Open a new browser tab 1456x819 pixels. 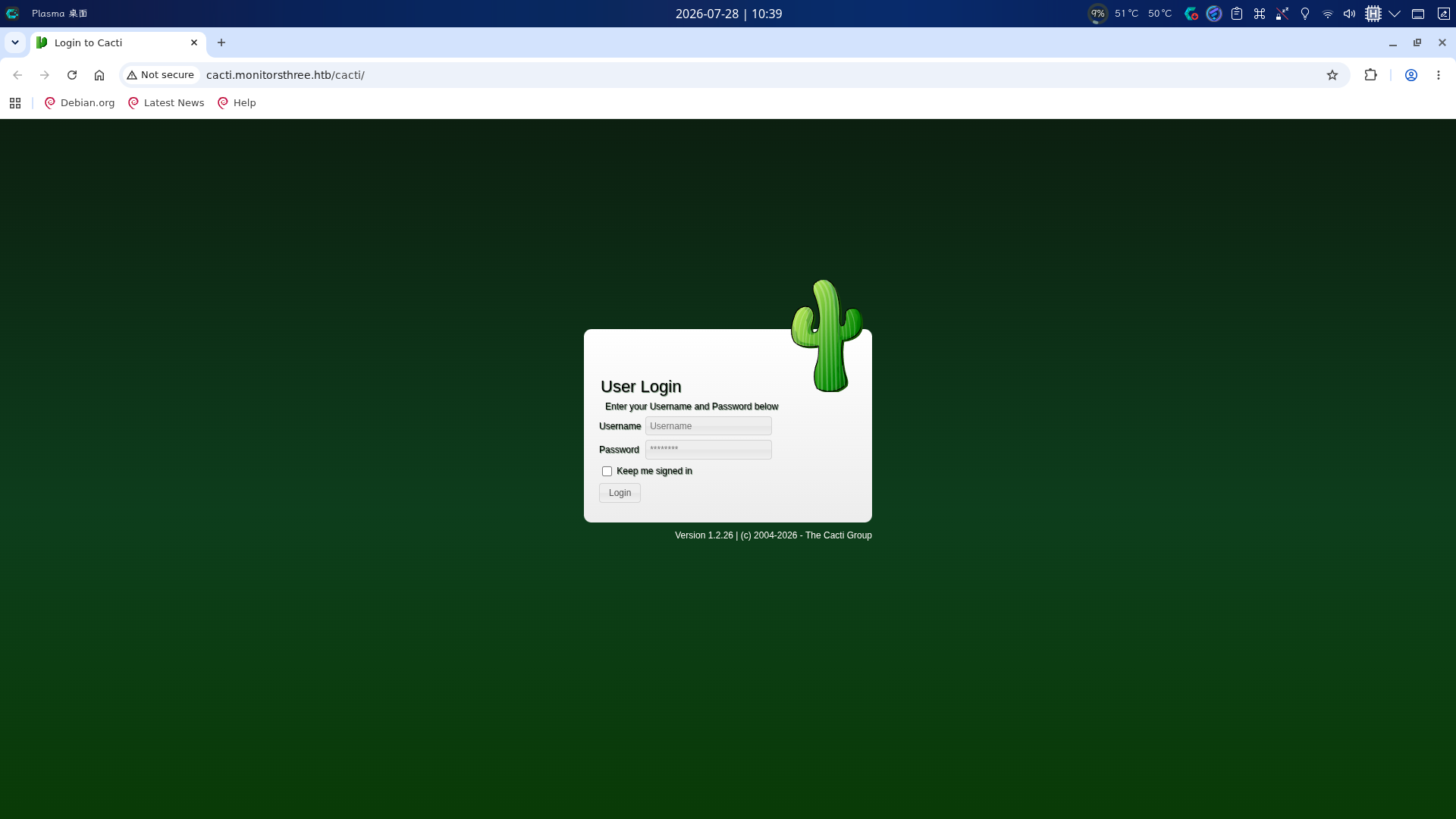221,42
